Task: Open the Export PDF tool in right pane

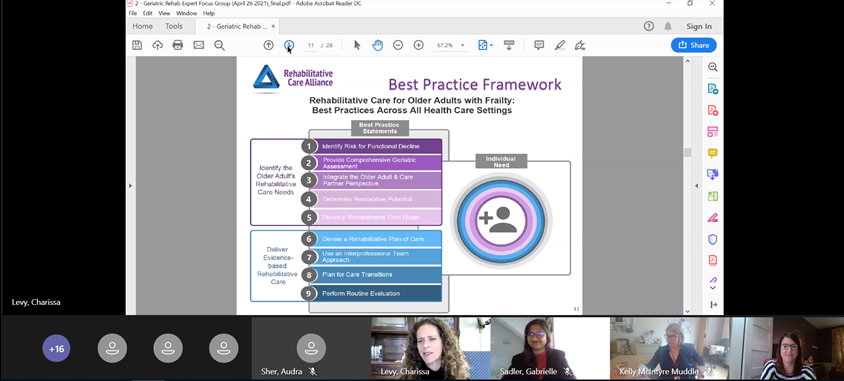Action: (713, 89)
